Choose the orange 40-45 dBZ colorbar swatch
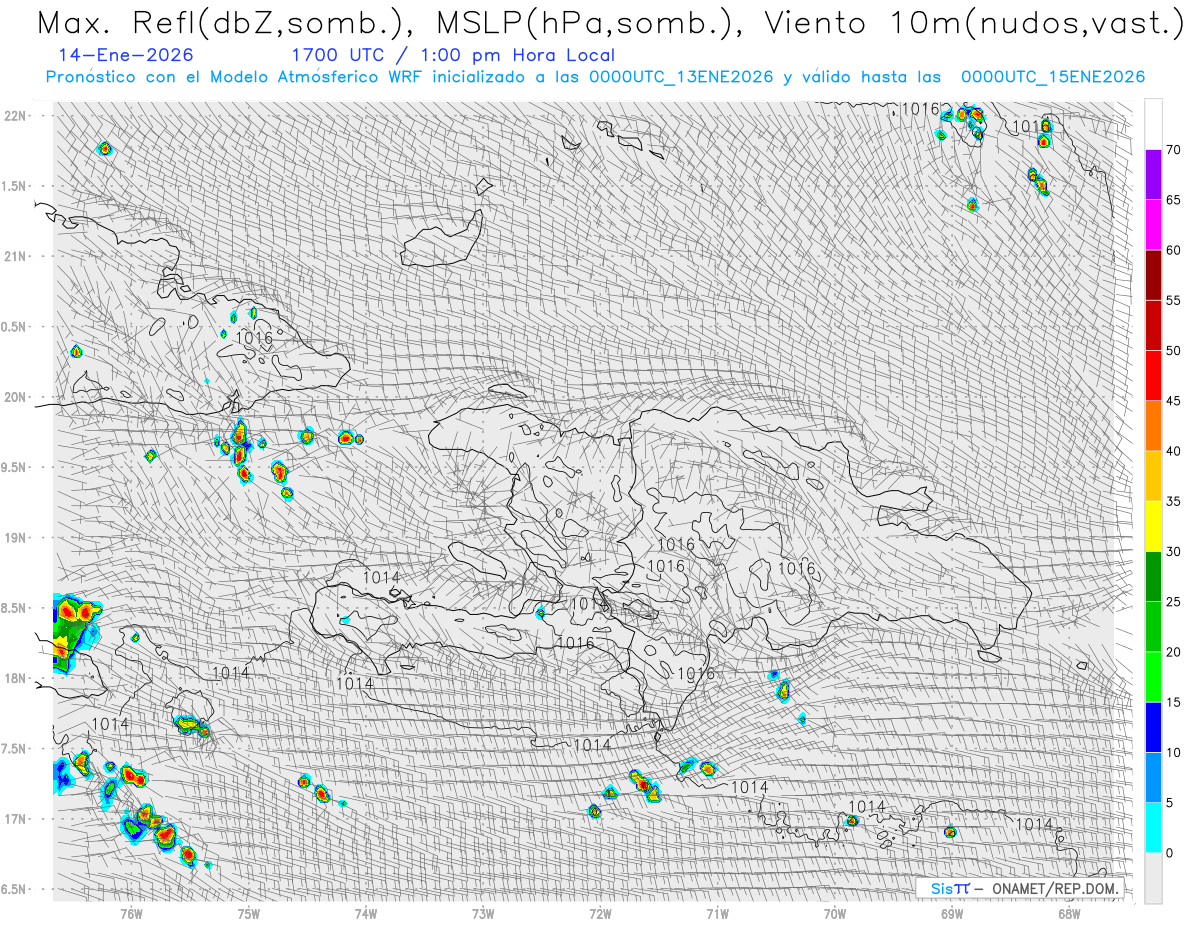This screenshot has width=1200, height=927. tap(1153, 426)
